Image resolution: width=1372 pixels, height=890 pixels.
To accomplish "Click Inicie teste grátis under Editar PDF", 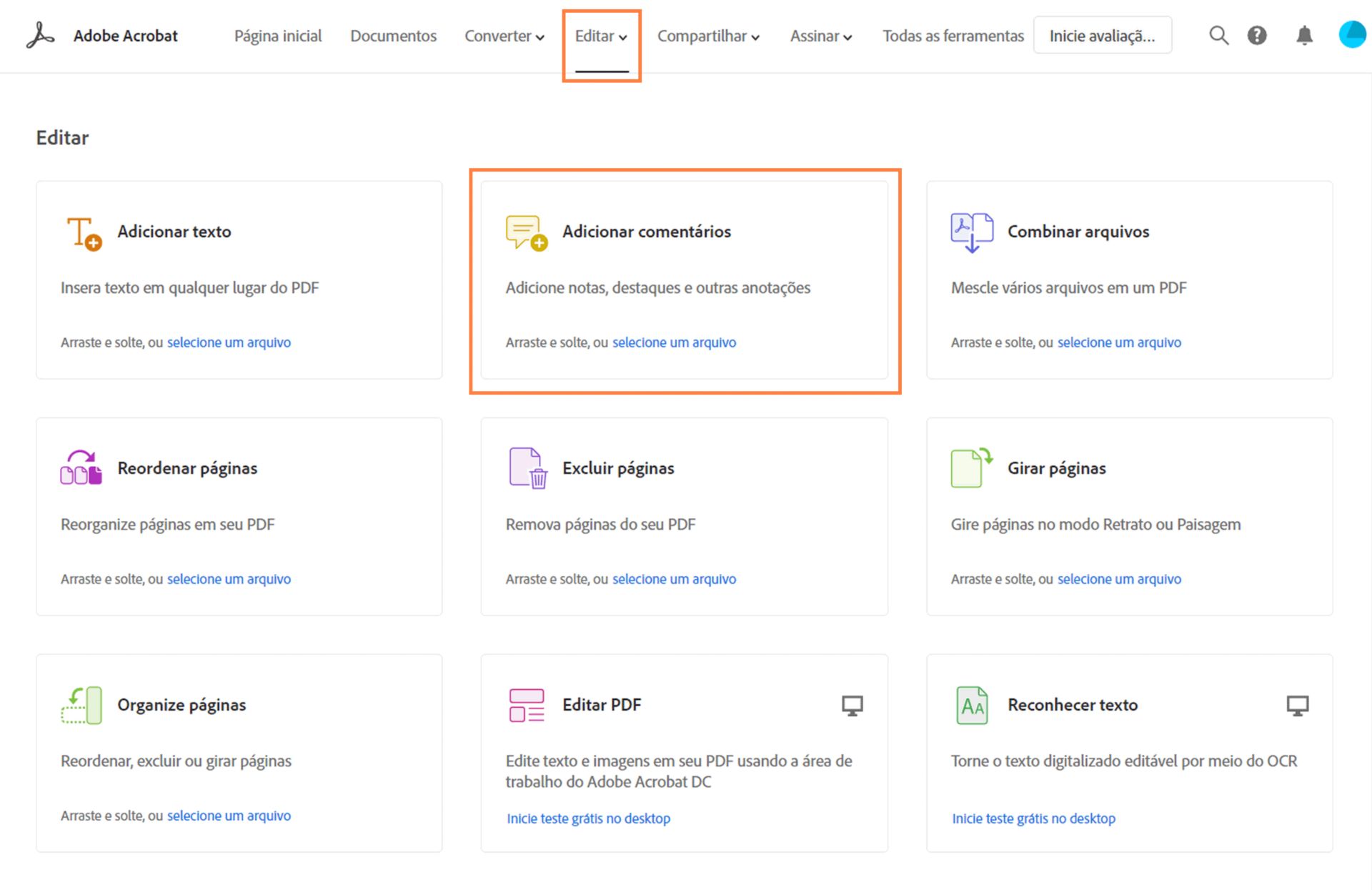I will 588,819.
